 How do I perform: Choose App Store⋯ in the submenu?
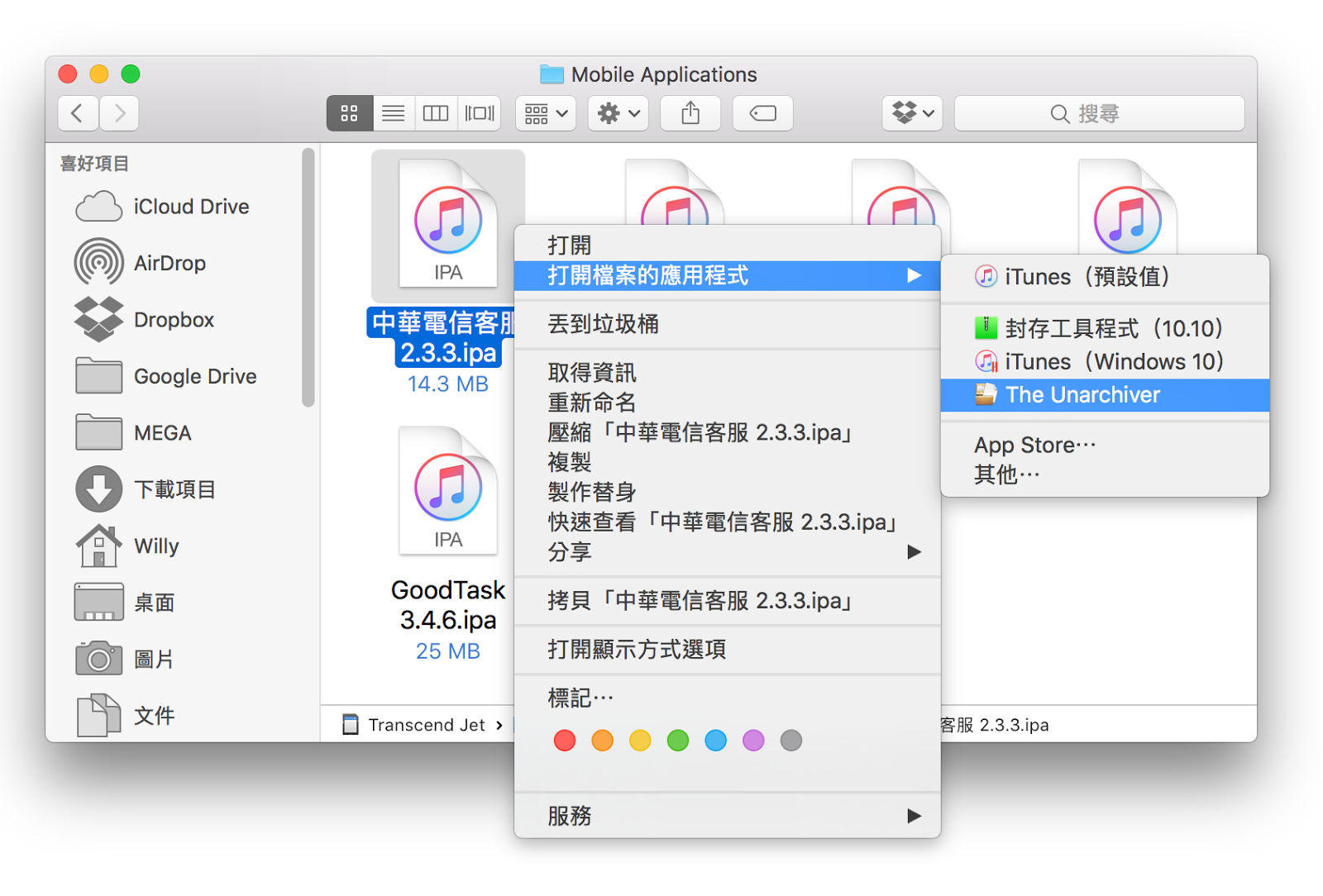click(x=1105, y=445)
